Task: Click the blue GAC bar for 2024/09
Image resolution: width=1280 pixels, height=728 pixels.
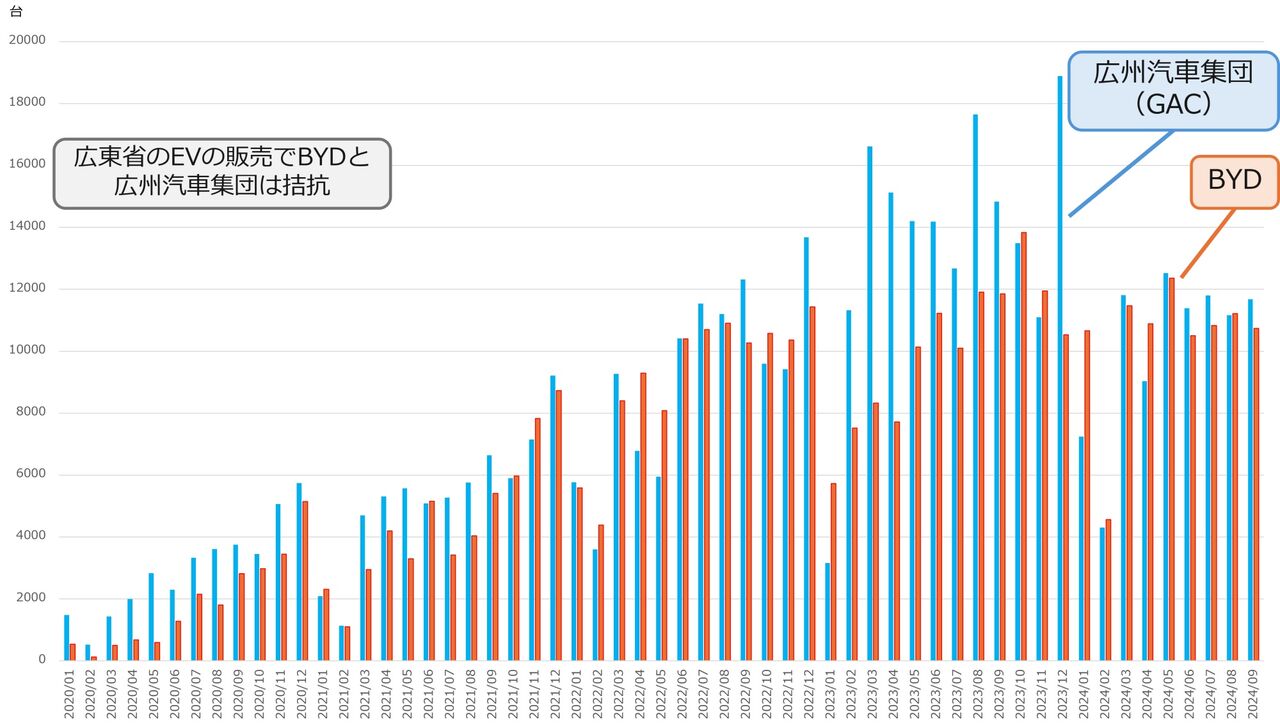Action: pyautogui.click(x=1250, y=480)
